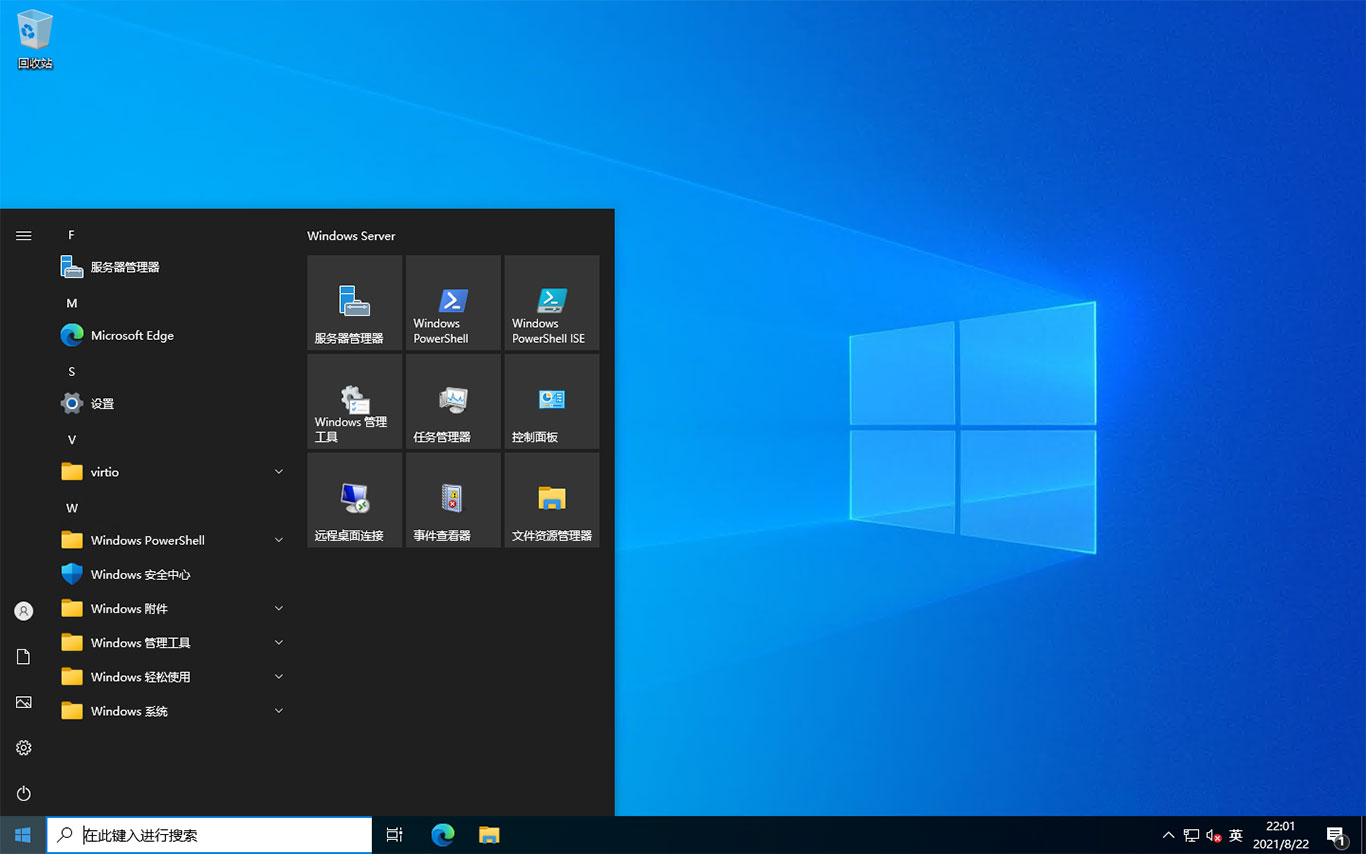Select 设置 in the app list
The image size is (1366, 854).
click(102, 404)
